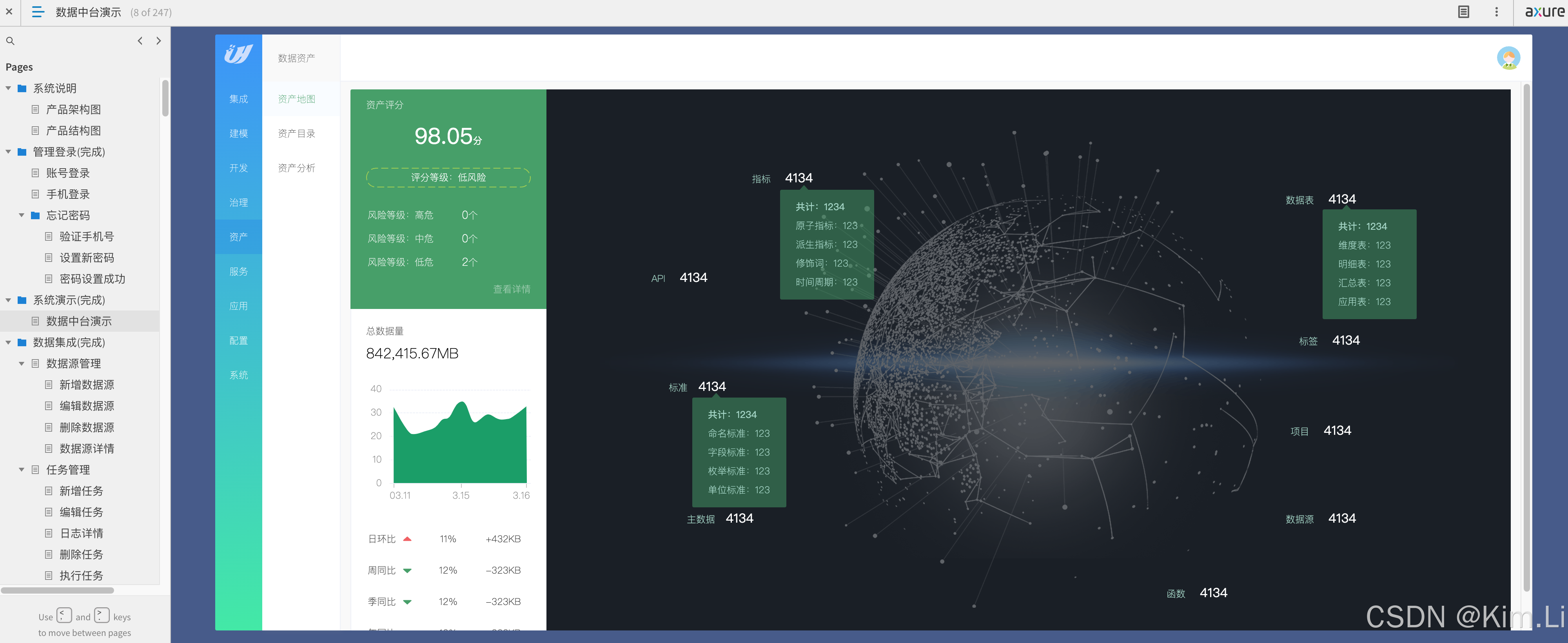Open the 产品结构图 page
1568x643 pixels.
click(x=74, y=130)
